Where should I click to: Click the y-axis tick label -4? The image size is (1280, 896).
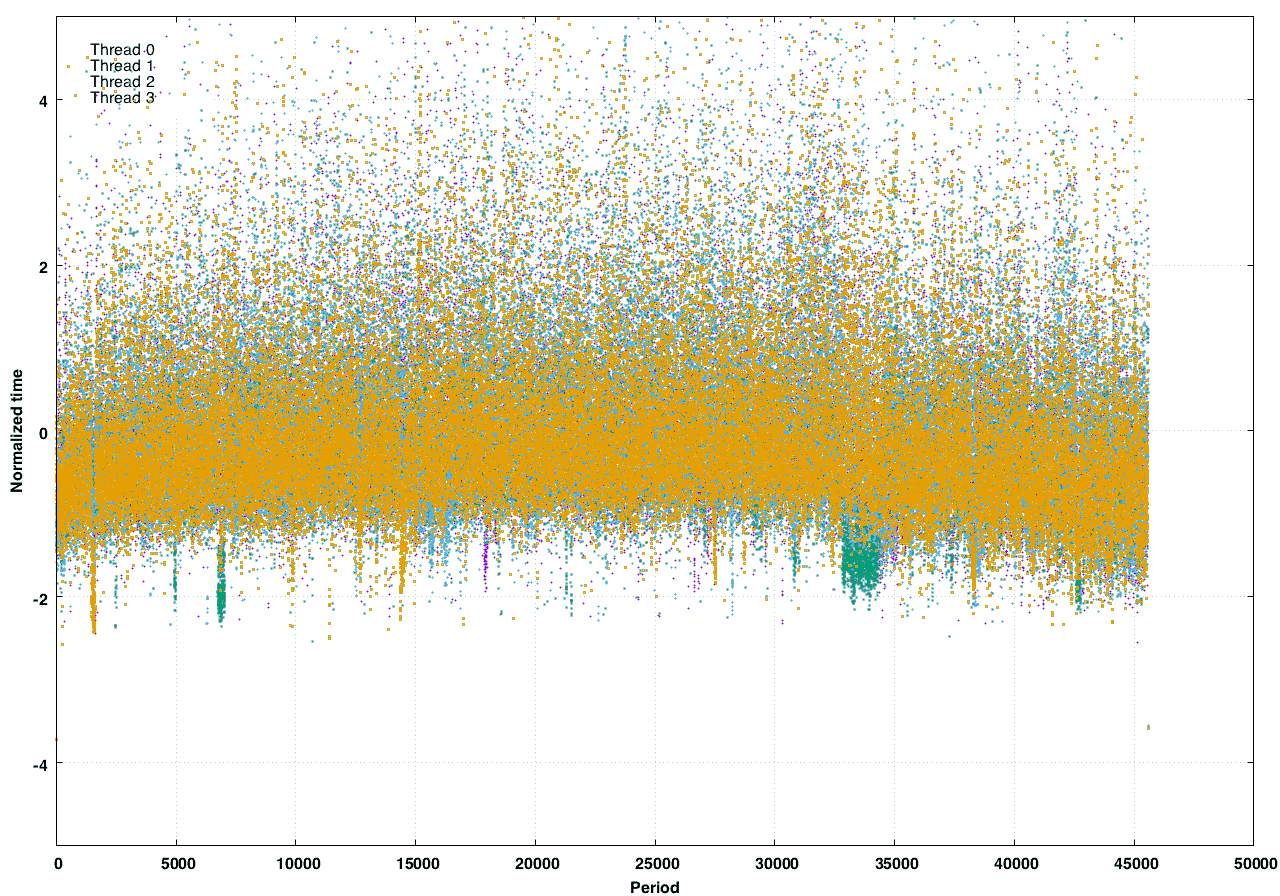coord(41,764)
